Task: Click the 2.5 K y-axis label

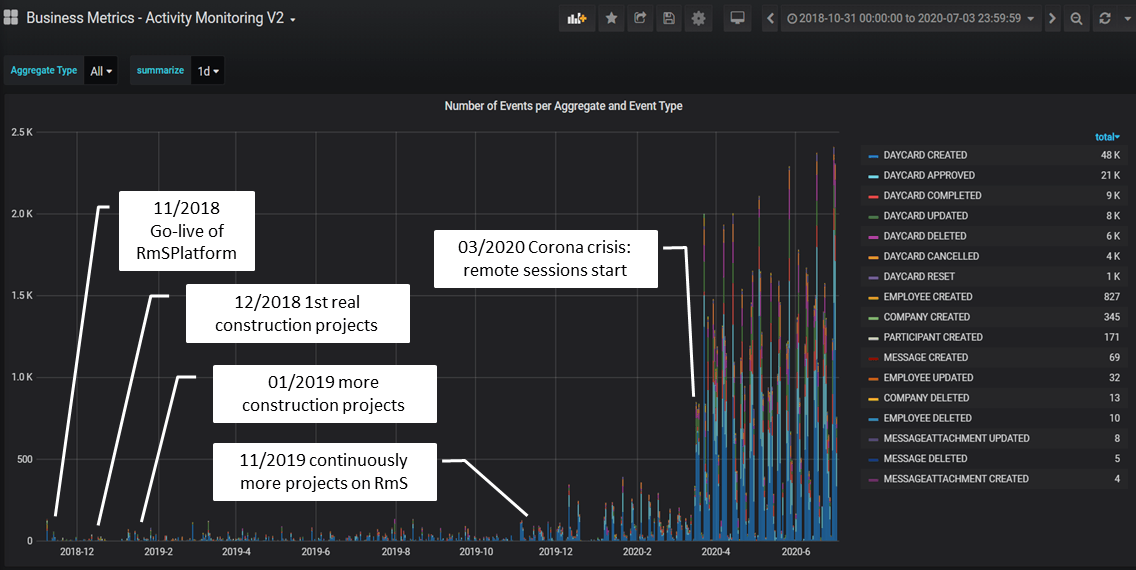Action: pyautogui.click(x=22, y=132)
